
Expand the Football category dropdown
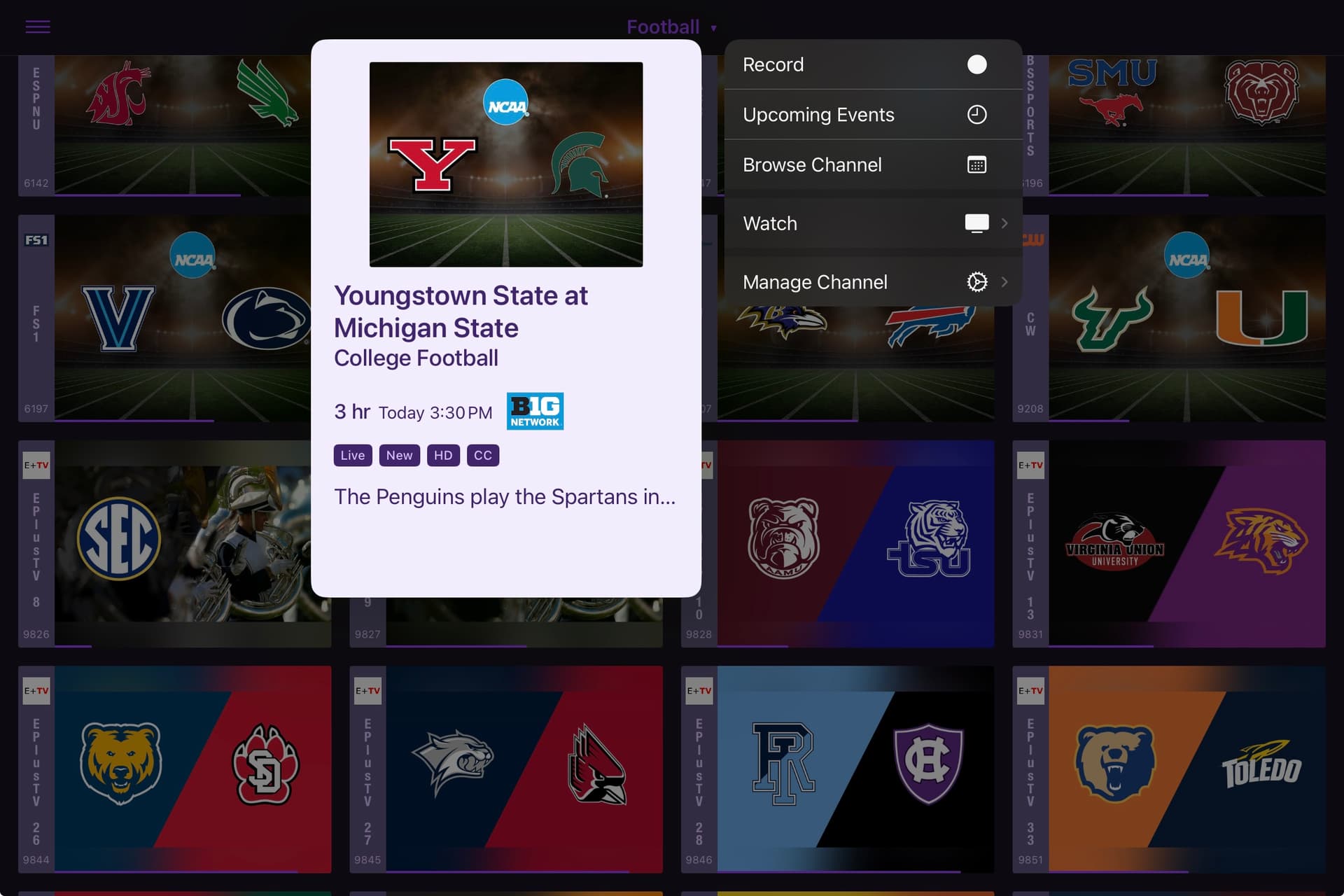671,27
